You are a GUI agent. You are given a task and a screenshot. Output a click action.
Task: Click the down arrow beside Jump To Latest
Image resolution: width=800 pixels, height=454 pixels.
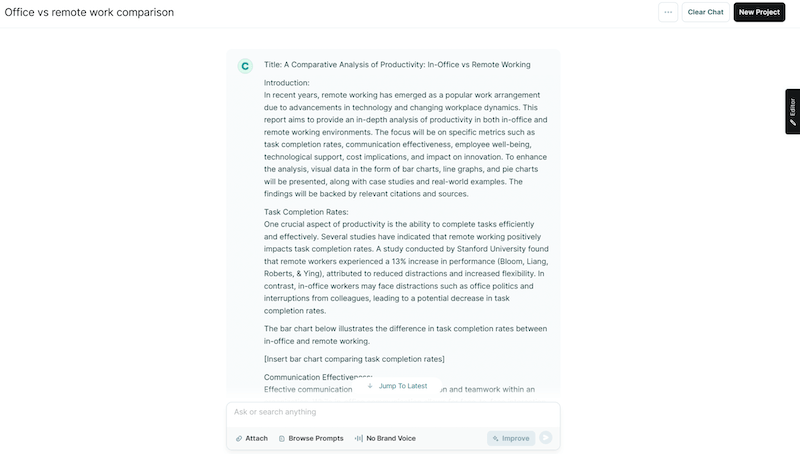click(x=370, y=386)
